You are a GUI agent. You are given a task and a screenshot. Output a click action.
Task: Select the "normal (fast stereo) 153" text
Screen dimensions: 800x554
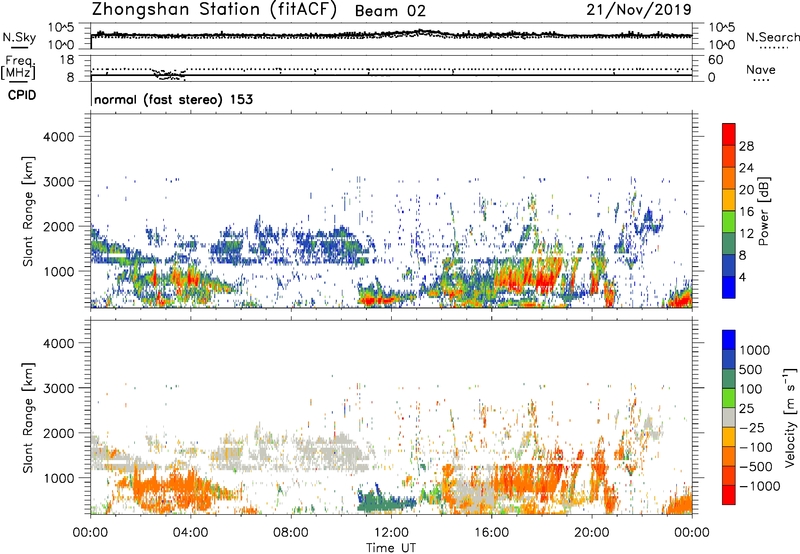pos(173,99)
